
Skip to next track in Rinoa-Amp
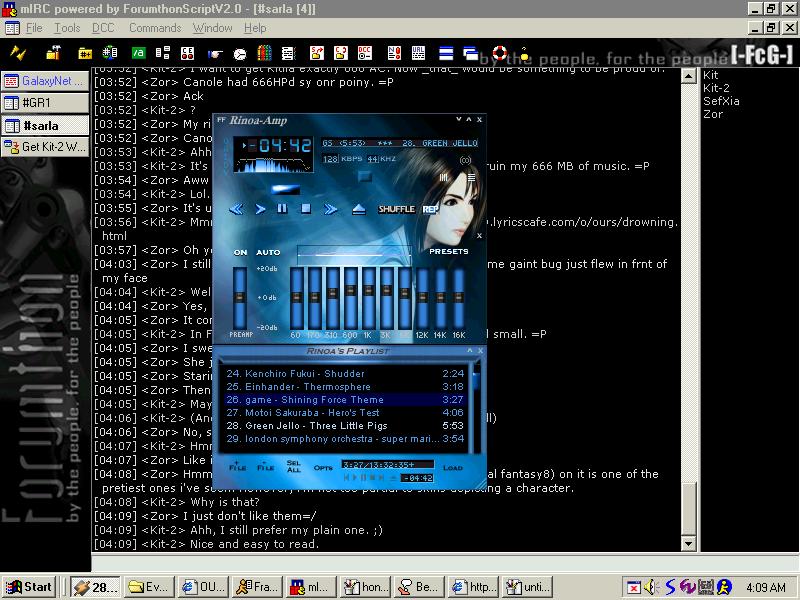(x=331, y=209)
